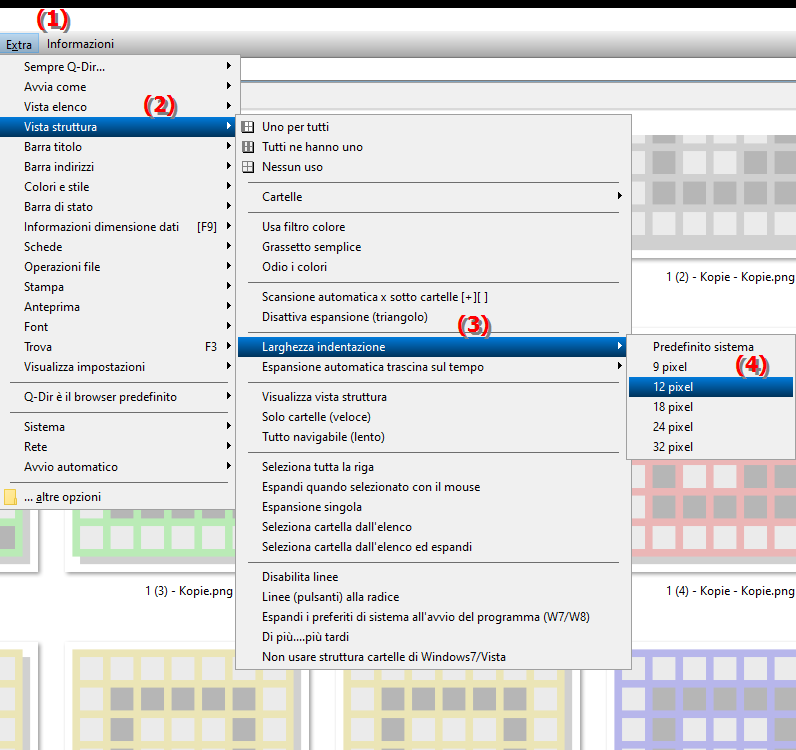This screenshot has height=750, width=796.
Task: Open the Extra menu
Action: tap(19, 44)
